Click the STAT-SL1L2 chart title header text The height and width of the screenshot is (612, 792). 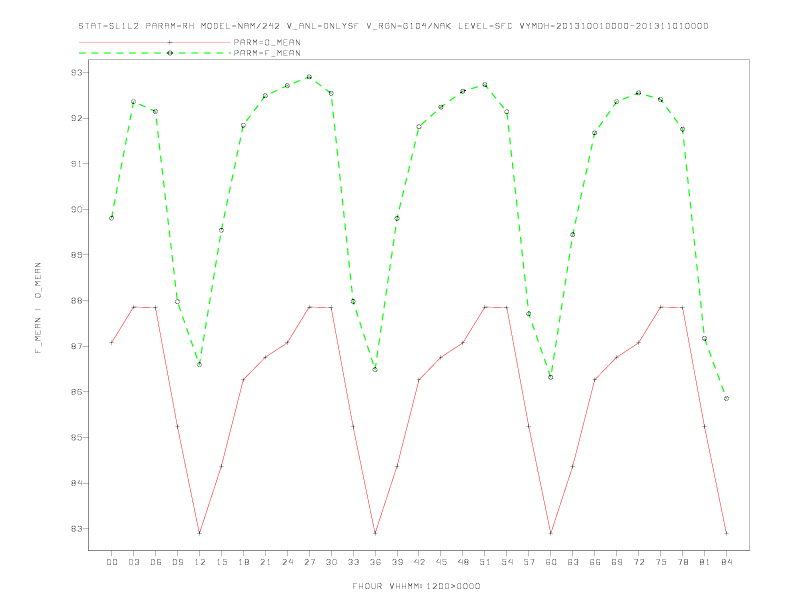tap(393, 26)
